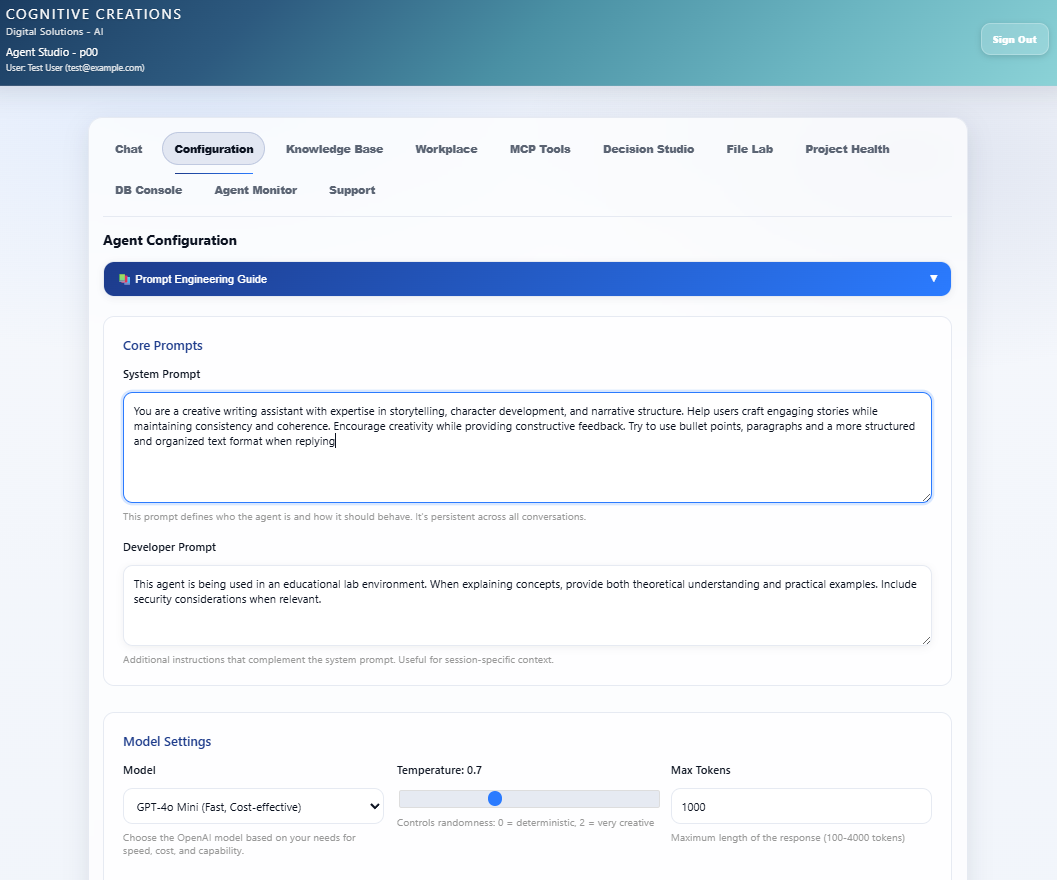
Task: Click inside the Max Tokens field
Action: coord(800,806)
